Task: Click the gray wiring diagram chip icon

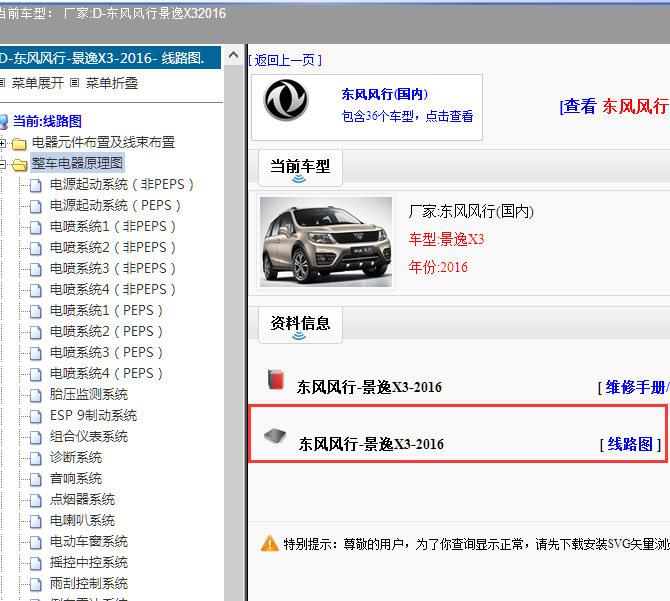Action: (275, 436)
